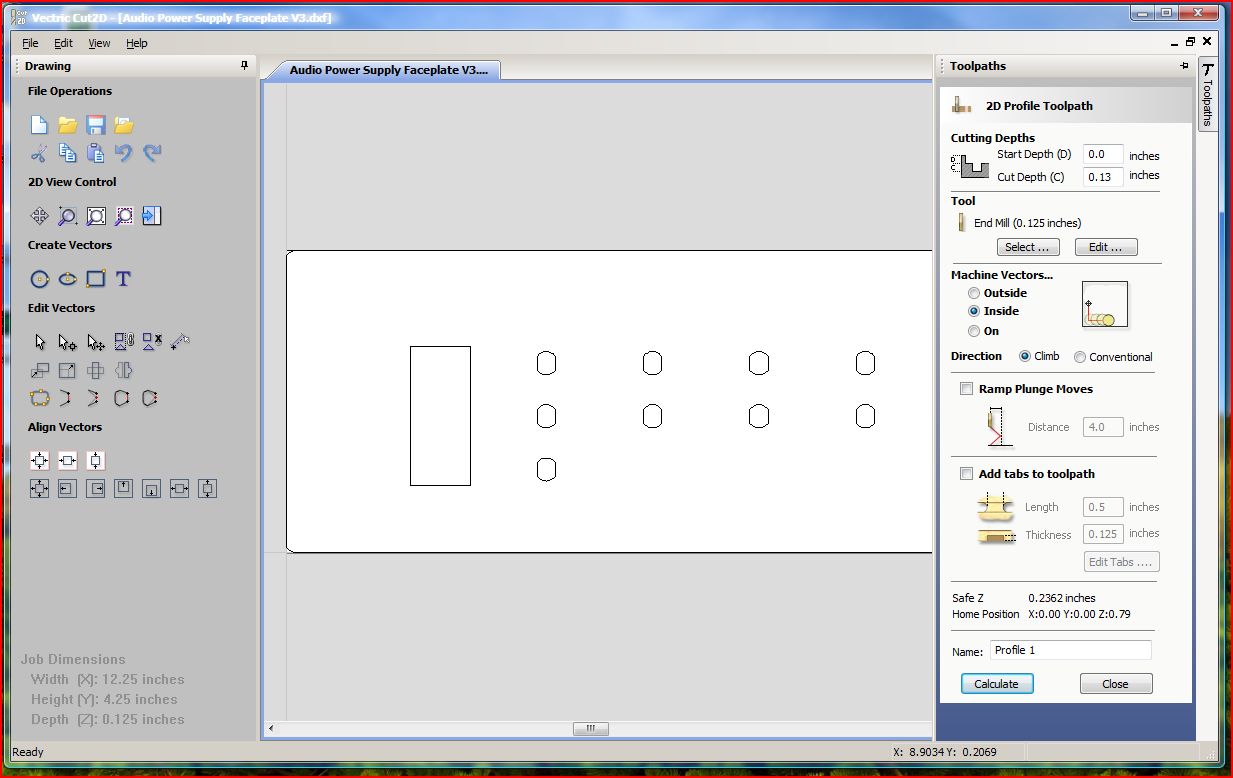Open the View menu

[98, 43]
